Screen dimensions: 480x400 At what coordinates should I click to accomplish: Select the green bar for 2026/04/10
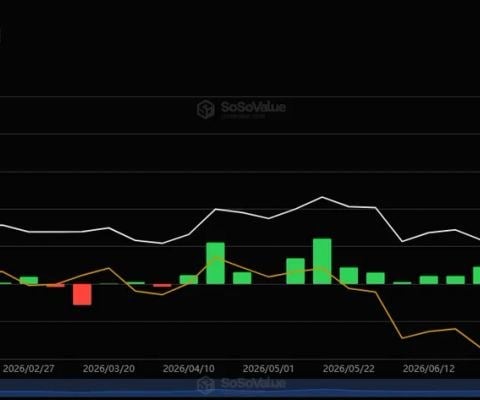coord(189,280)
